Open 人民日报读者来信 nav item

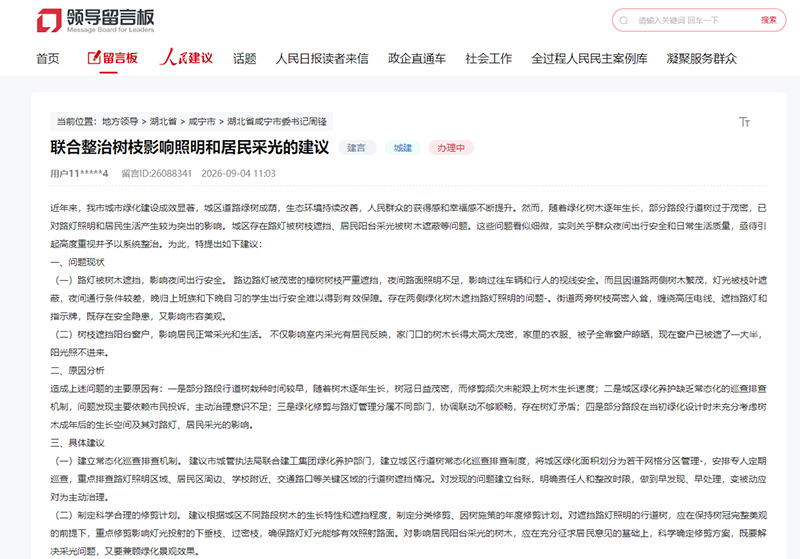322,59
